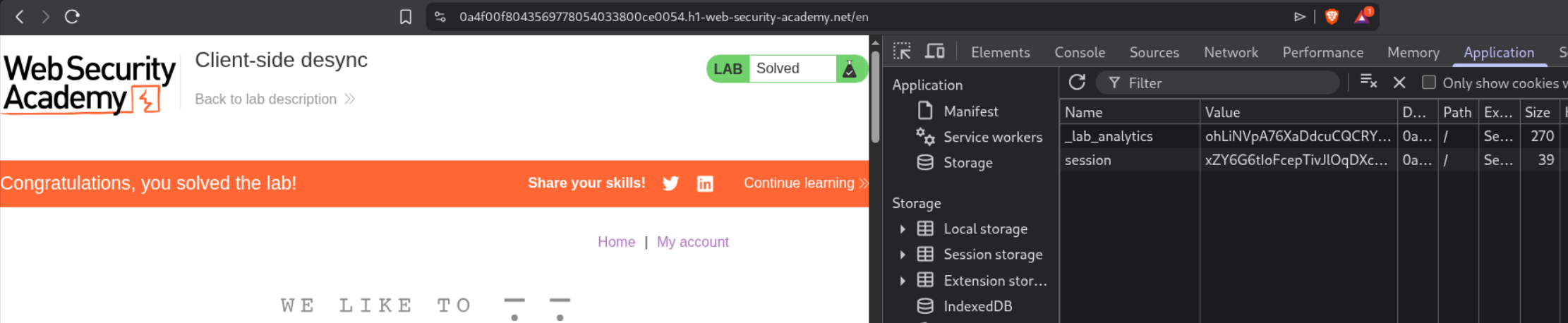Click the inspect element picker icon

click(902, 51)
